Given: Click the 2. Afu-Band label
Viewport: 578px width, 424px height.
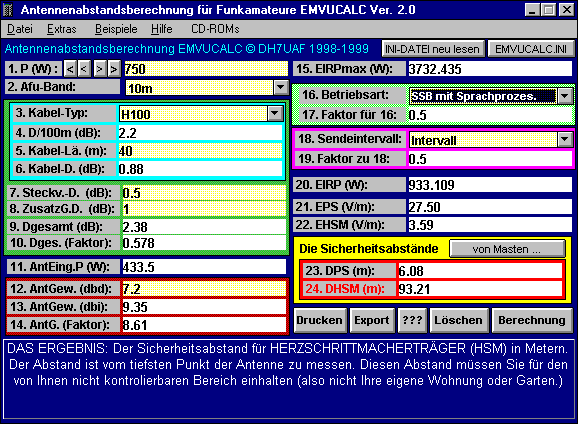Looking at the screenshot, I should pyautogui.click(x=63, y=87).
